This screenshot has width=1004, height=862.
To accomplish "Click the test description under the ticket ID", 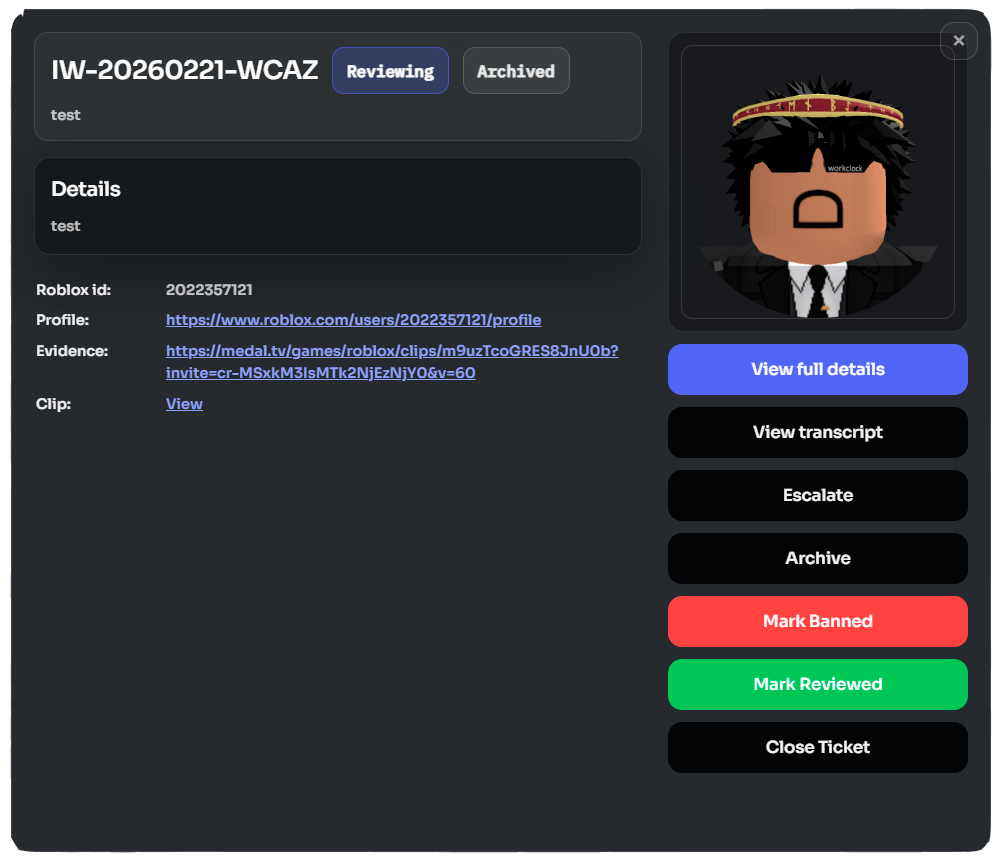I will coord(65,114).
